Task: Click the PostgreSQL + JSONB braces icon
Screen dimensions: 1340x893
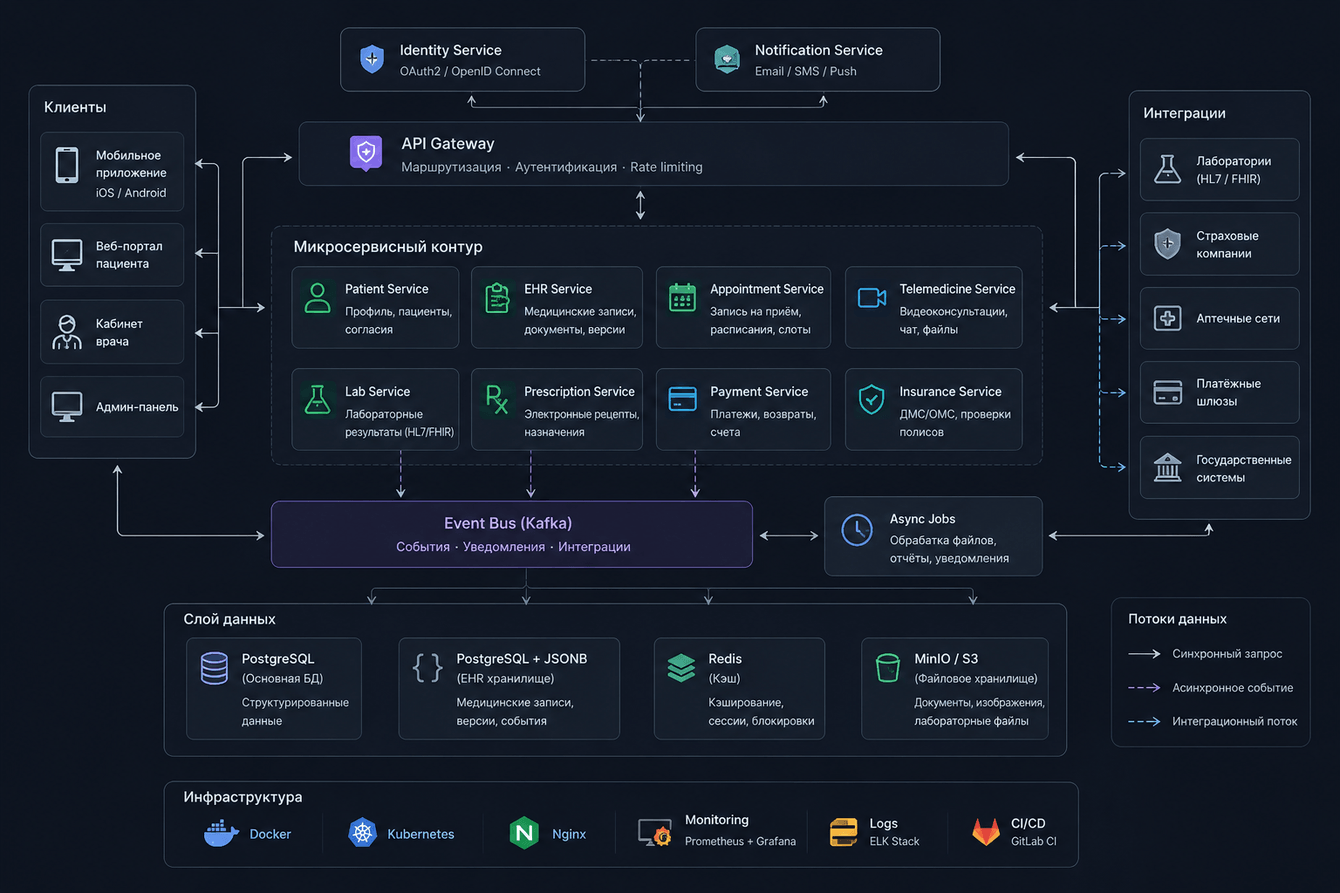Action: [x=428, y=668]
